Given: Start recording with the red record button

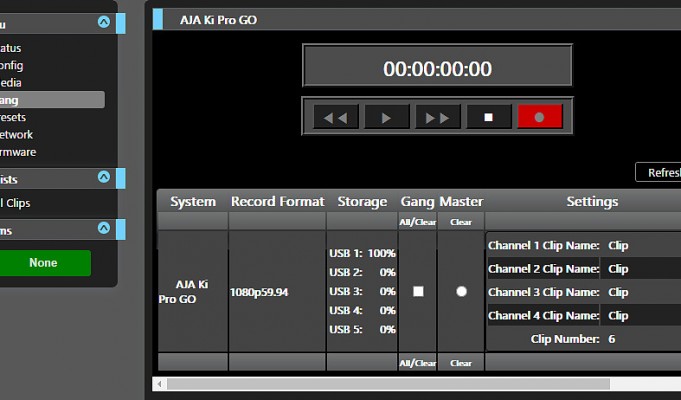Looking at the screenshot, I should [540, 116].
